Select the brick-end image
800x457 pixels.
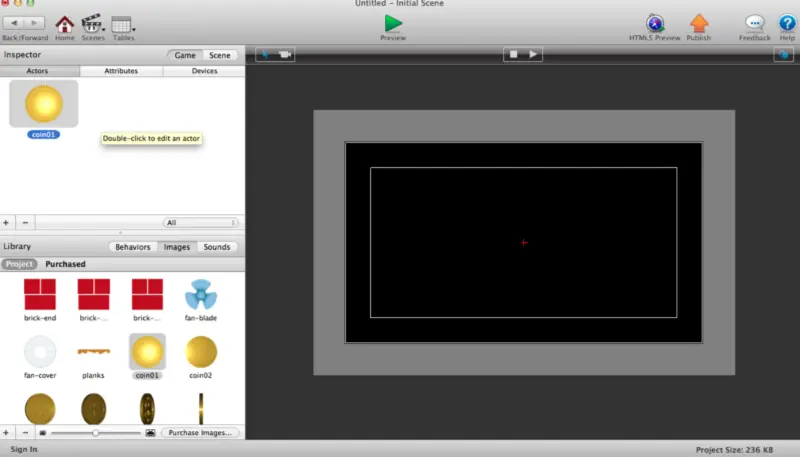[40, 294]
